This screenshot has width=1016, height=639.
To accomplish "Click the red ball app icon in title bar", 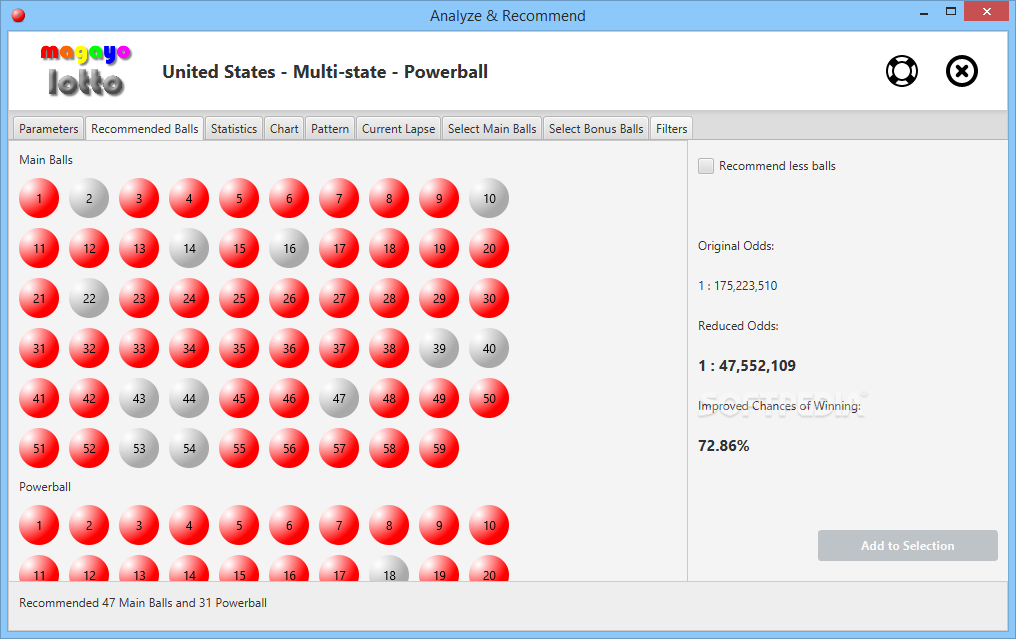I will 18,15.
